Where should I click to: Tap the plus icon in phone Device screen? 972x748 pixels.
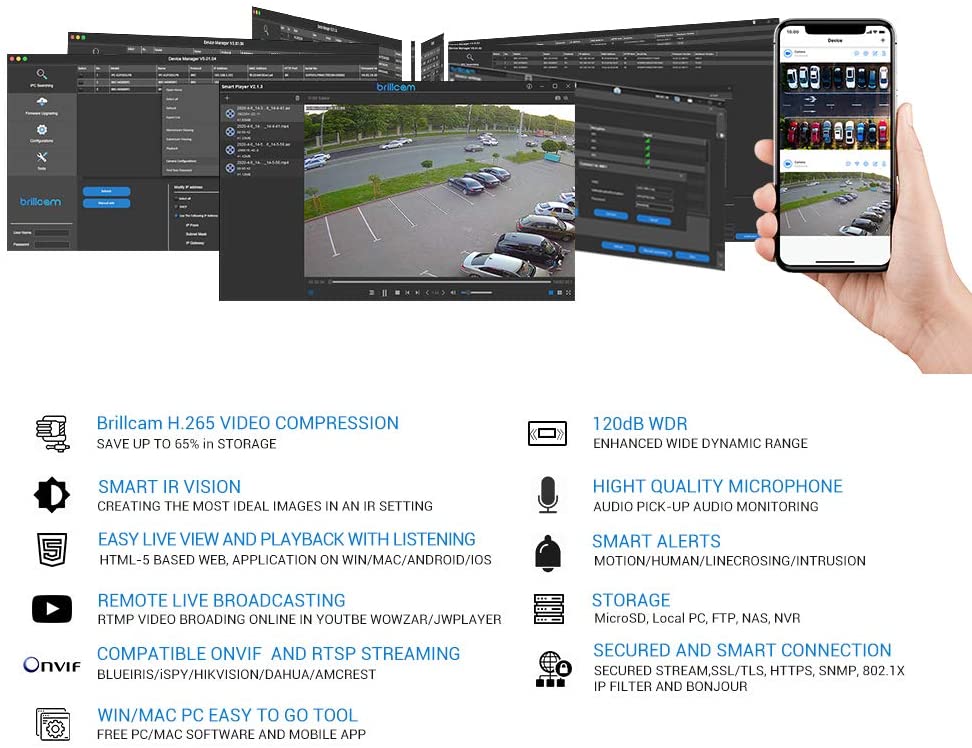tap(883, 40)
